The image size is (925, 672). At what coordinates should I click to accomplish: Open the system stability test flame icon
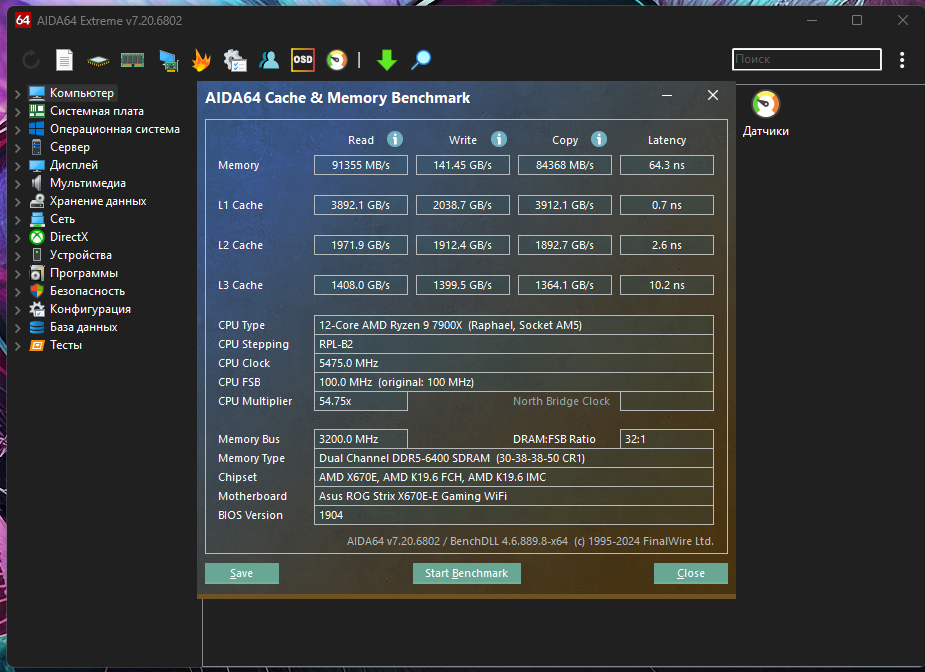click(201, 60)
